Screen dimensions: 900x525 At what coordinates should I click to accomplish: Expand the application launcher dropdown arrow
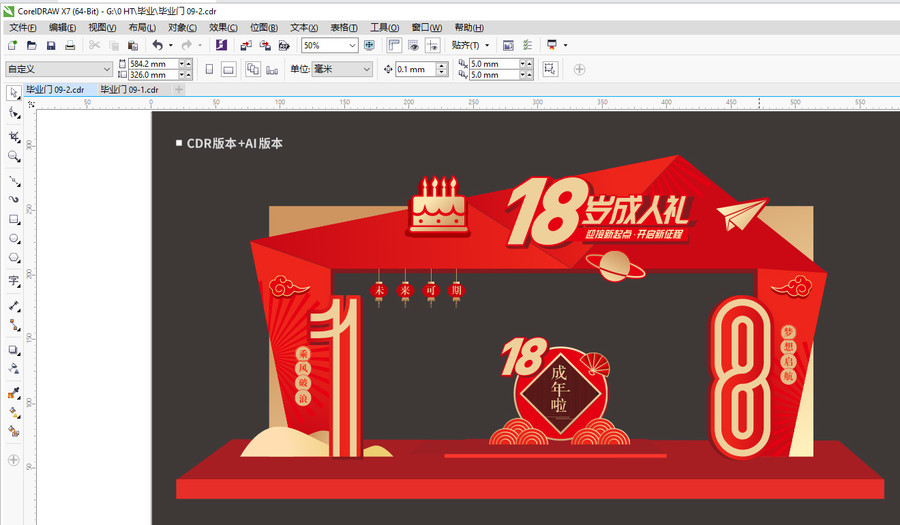point(565,45)
